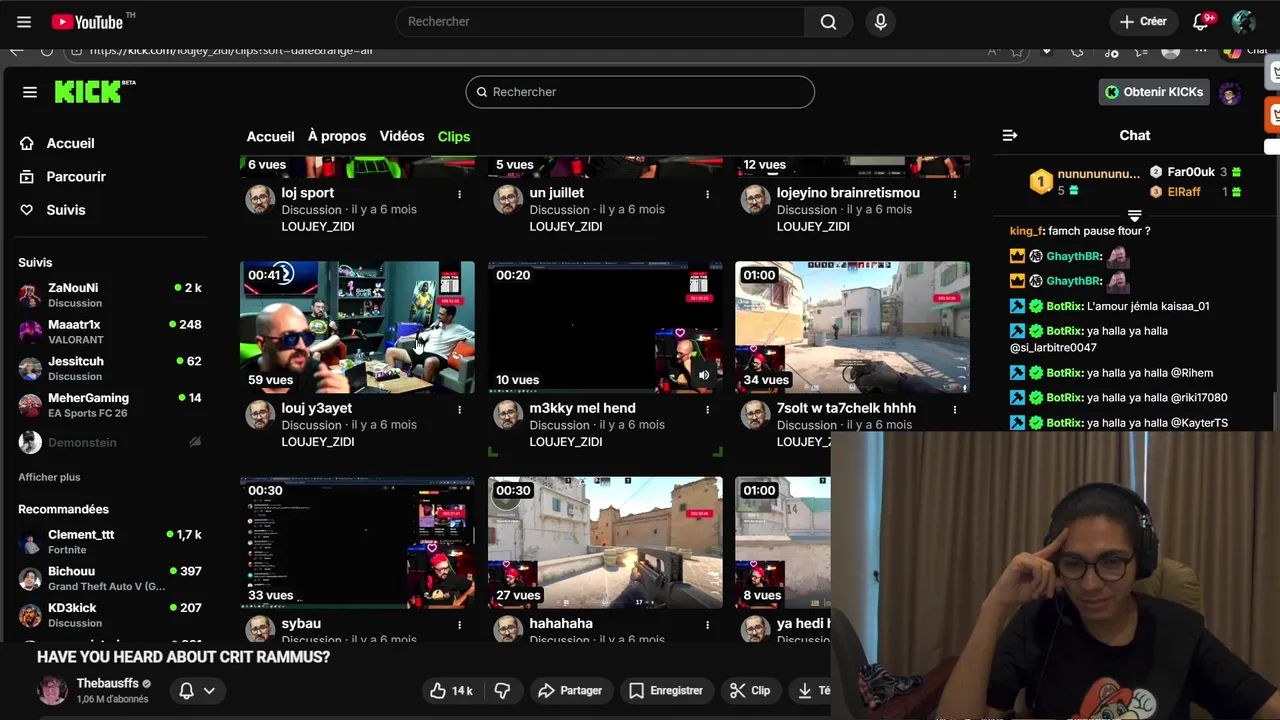Expand the chat leaderboard handle
This screenshot has height=720, width=1280.
tap(1134, 215)
